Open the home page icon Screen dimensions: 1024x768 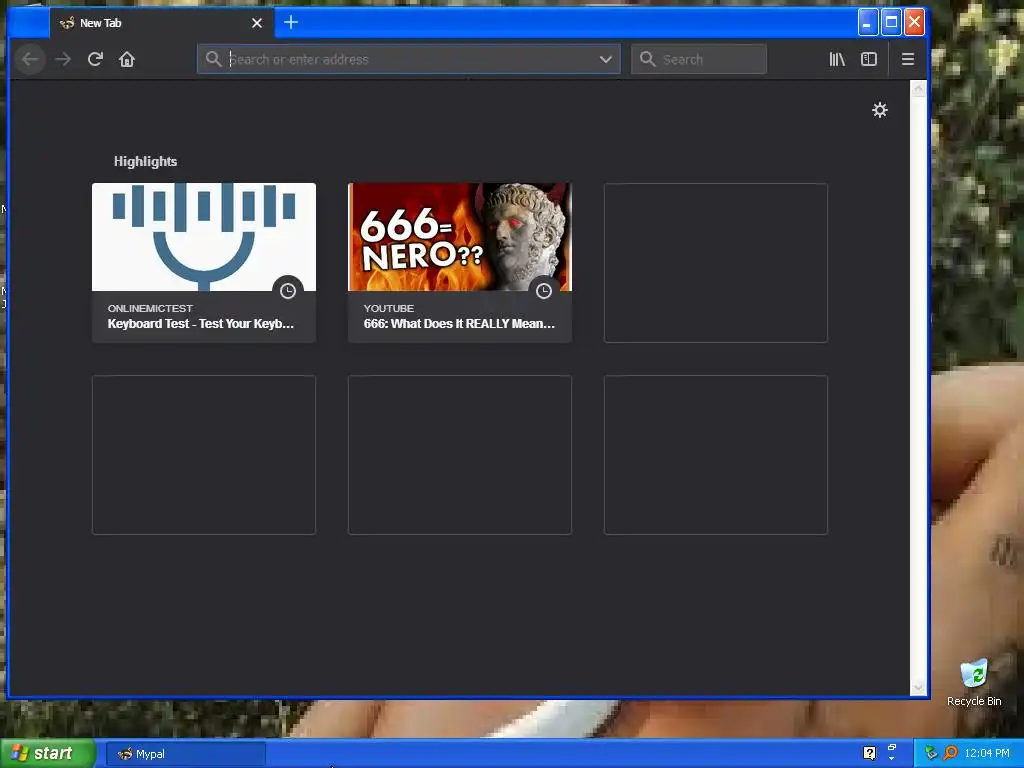(x=127, y=59)
